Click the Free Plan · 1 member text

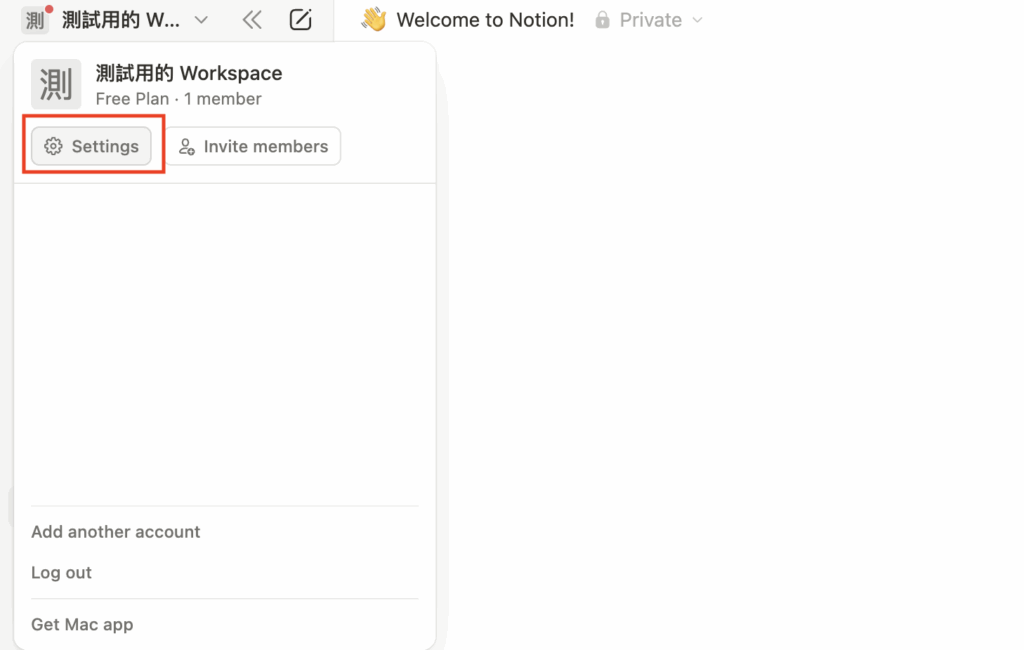pos(179,99)
